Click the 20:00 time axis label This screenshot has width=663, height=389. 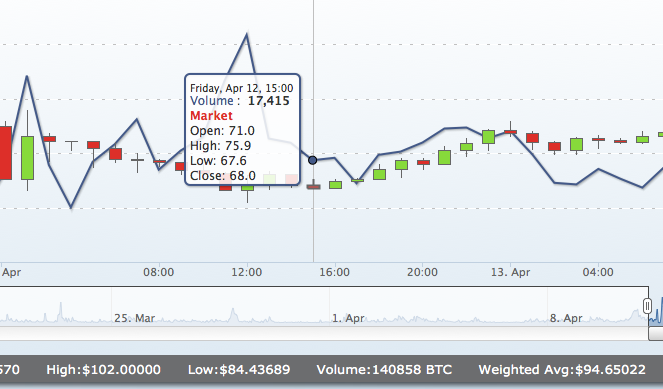point(422,272)
